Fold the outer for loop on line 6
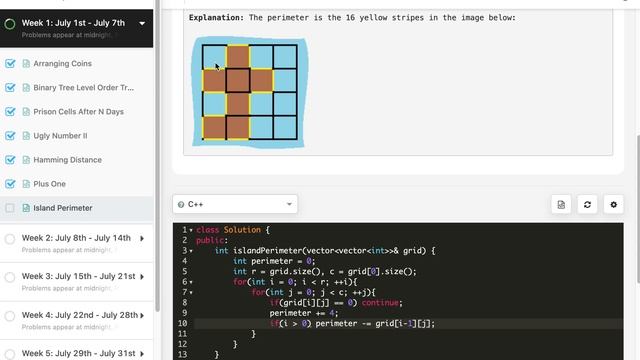640x360 pixels. [x=191, y=282]
